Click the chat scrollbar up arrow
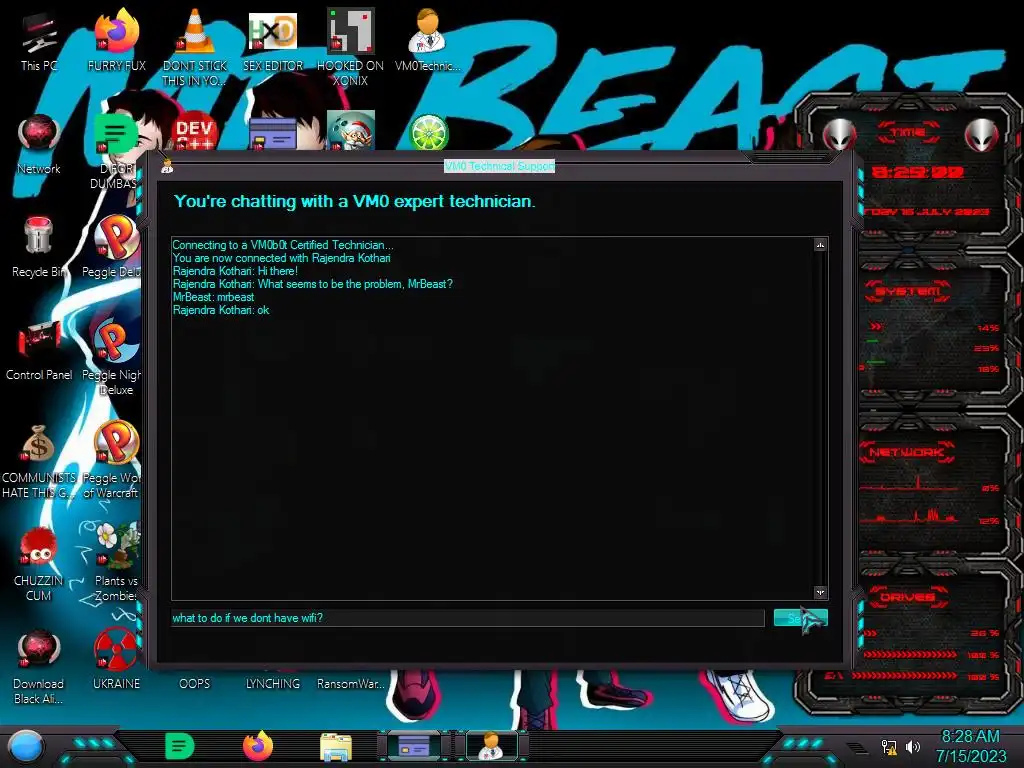1024x768 pixels. (820, 245)
